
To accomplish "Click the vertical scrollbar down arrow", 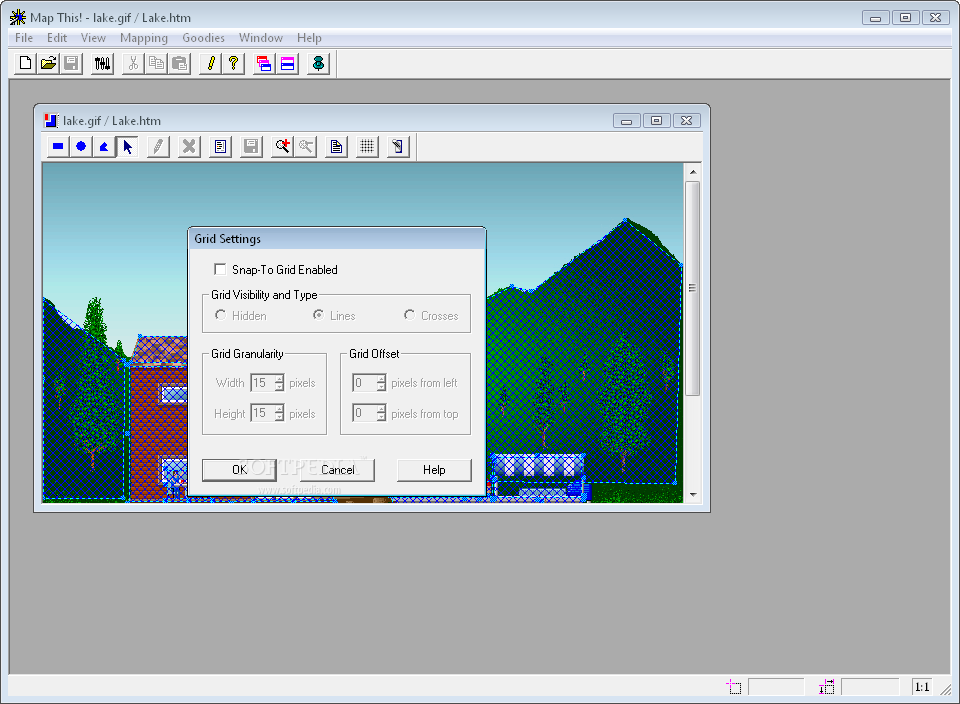I will tap(692, 495).
